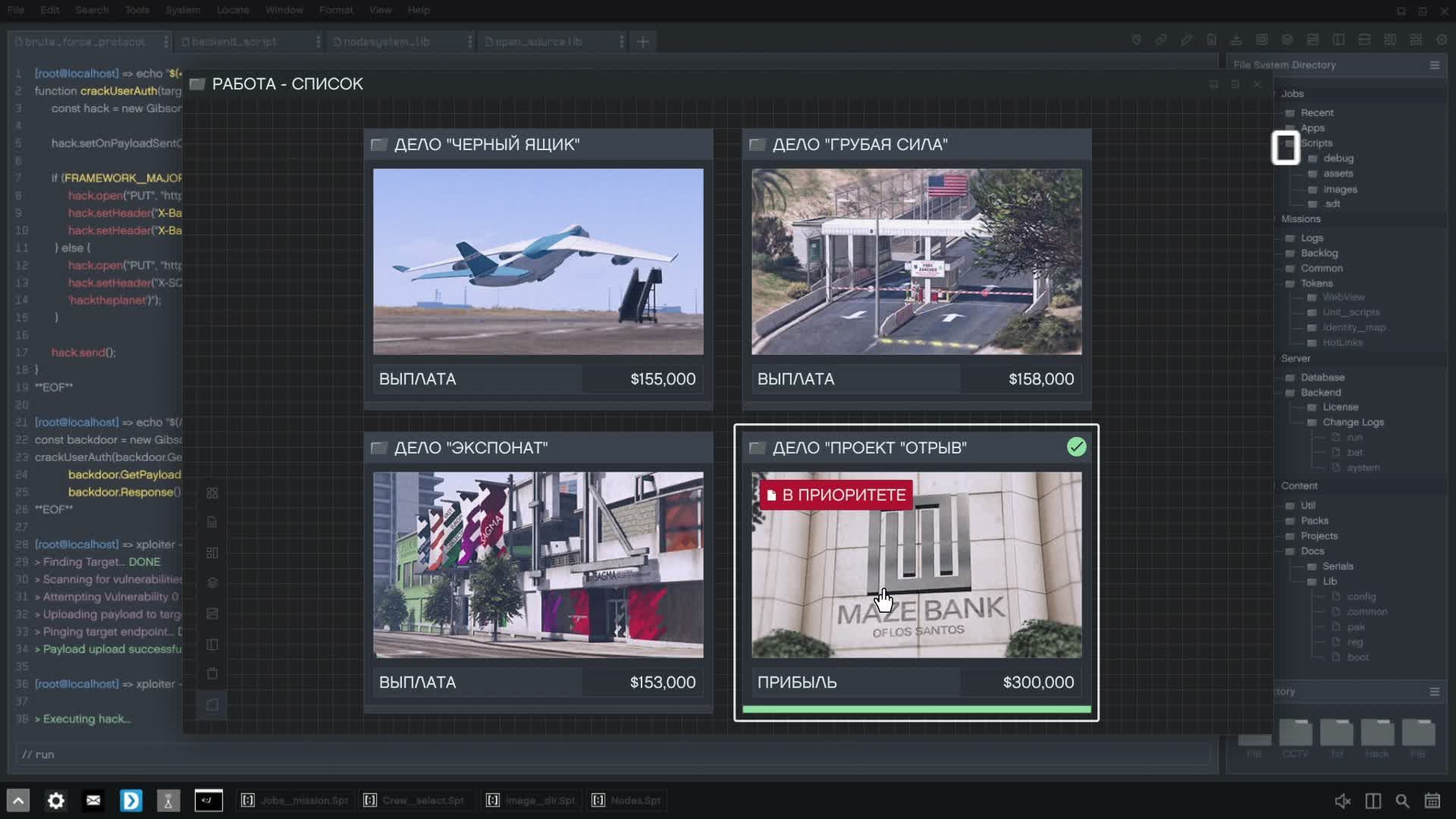Expand the Jobs section in the directory tree
Screen dimensions: 1456x819
pyautogui.click(x=1292, y=94)
